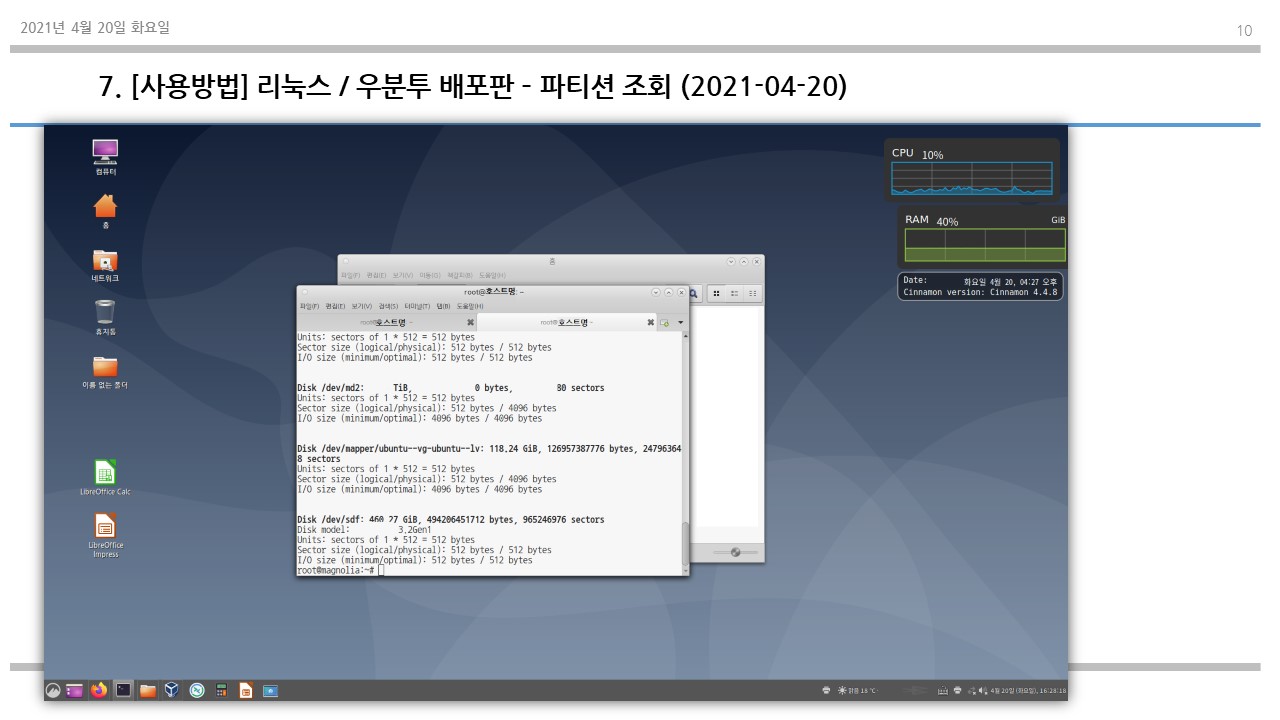1280x720 pixels.
Task: Open terminal 보기(V) menu
Action: 361,306
